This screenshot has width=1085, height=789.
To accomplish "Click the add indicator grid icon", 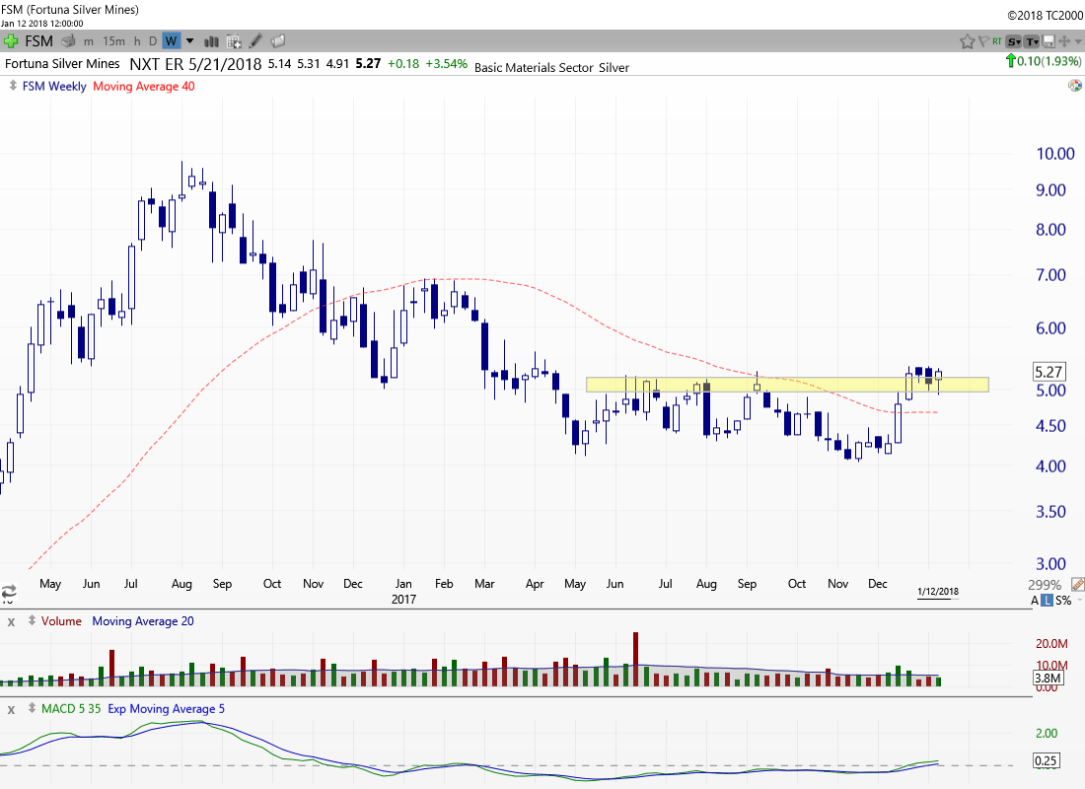I will (234, 41).
